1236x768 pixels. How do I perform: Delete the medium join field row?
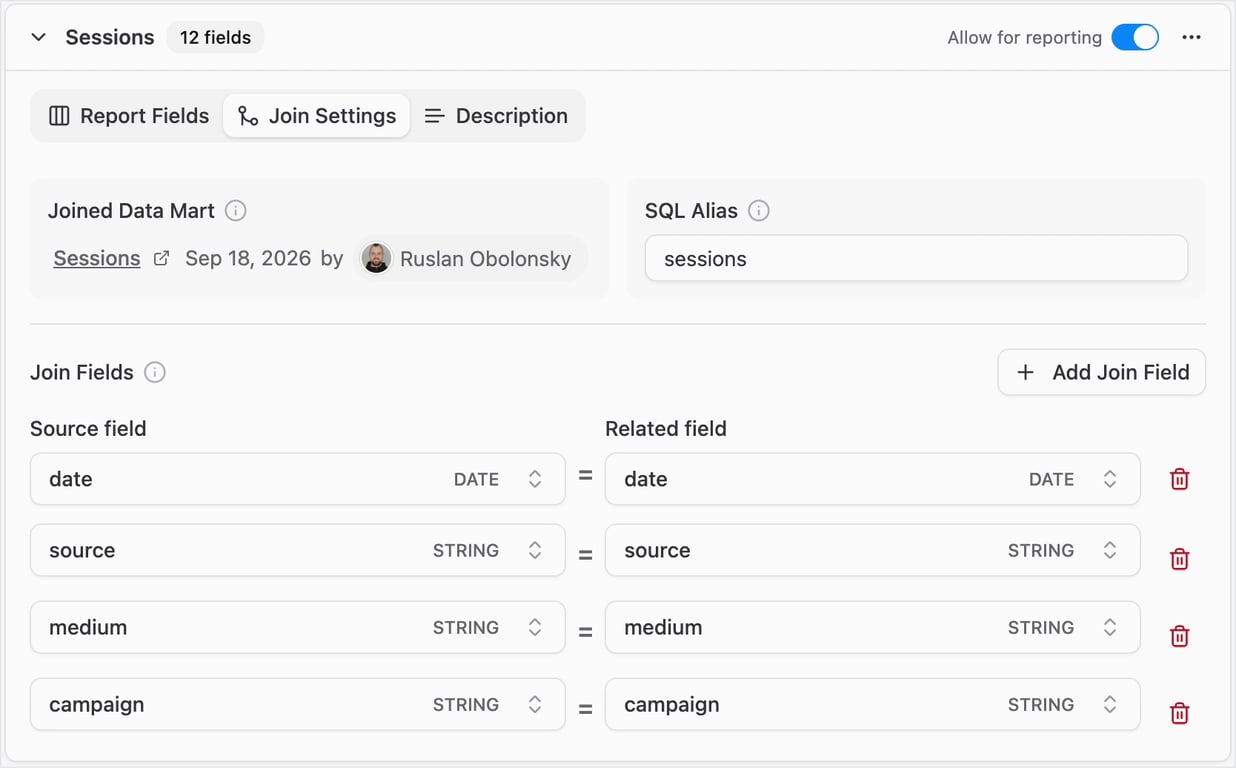pyautogui.click(x=1180, y=635)
